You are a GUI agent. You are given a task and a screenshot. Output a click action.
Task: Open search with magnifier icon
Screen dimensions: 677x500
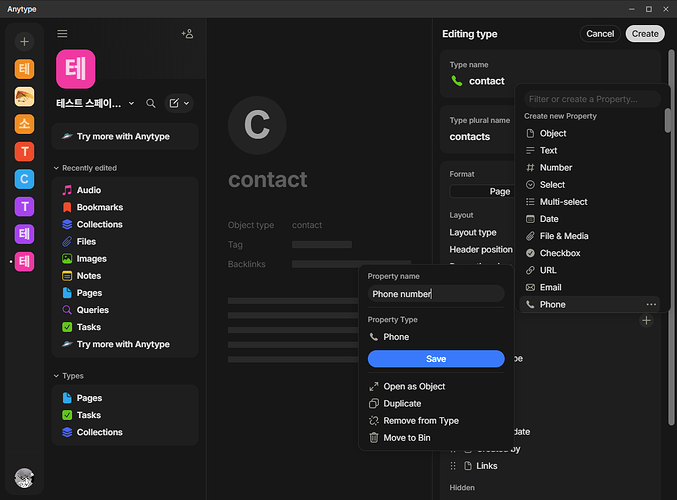click(x=150, y=103)
